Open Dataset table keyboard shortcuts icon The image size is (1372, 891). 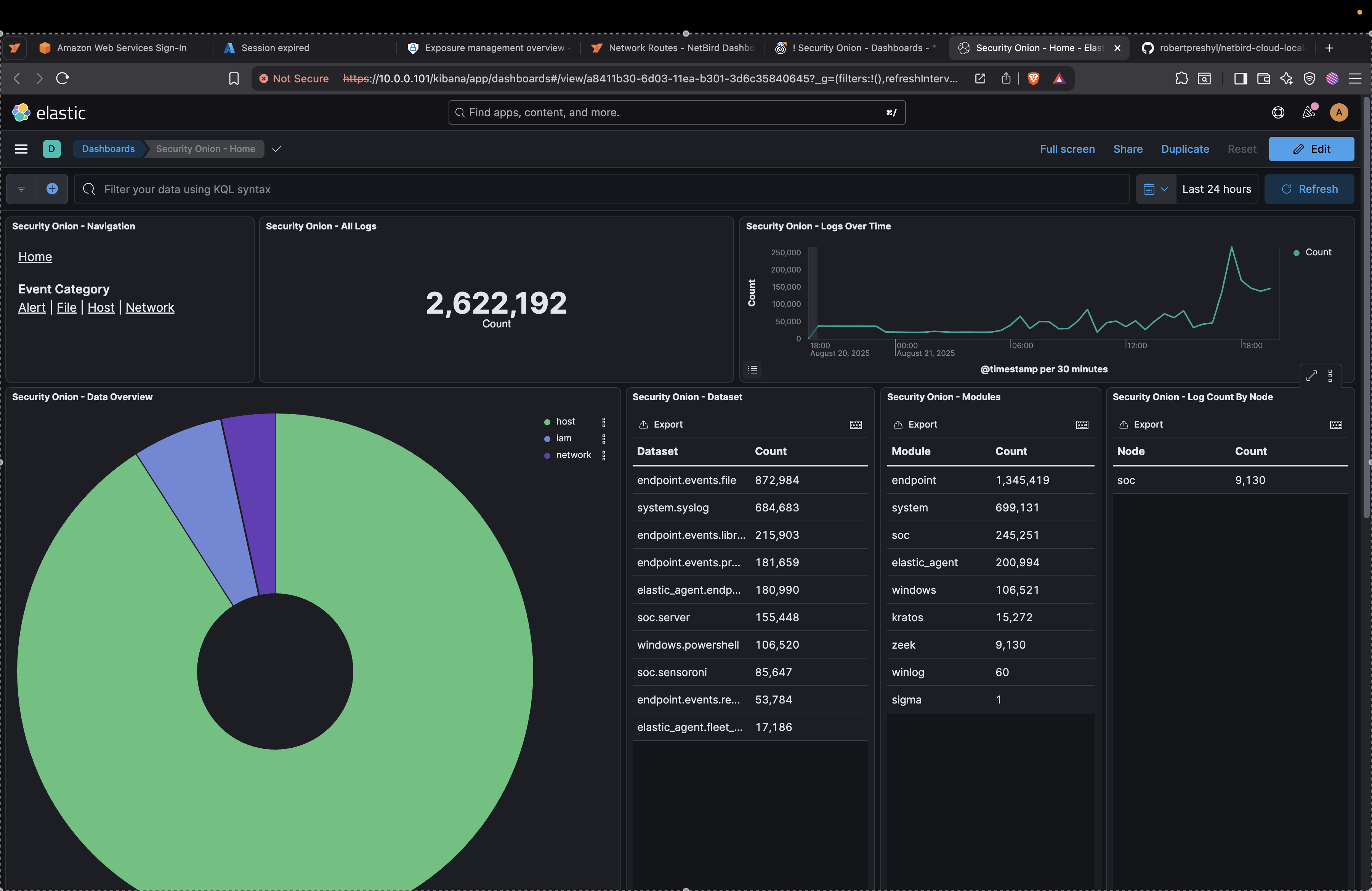pos(856,425)
